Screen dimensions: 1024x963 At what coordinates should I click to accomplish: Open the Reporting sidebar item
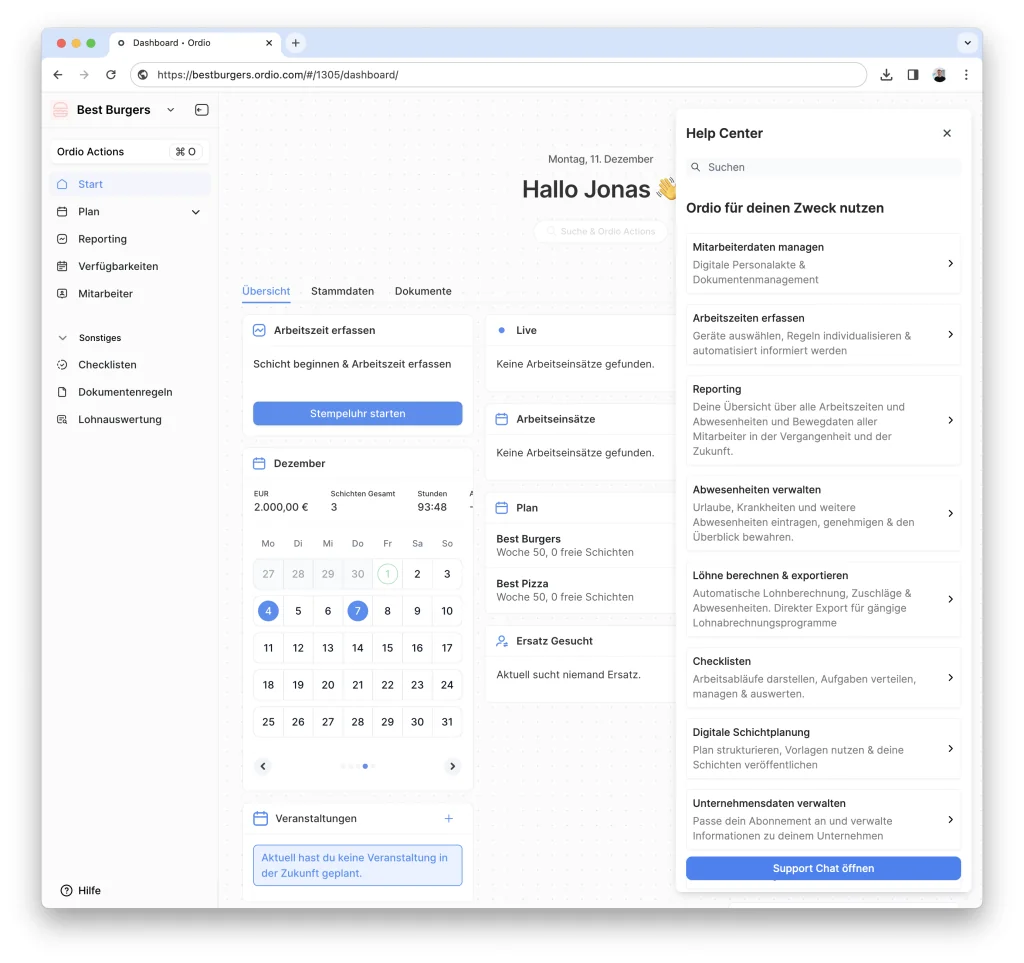(x=102, y=239)
